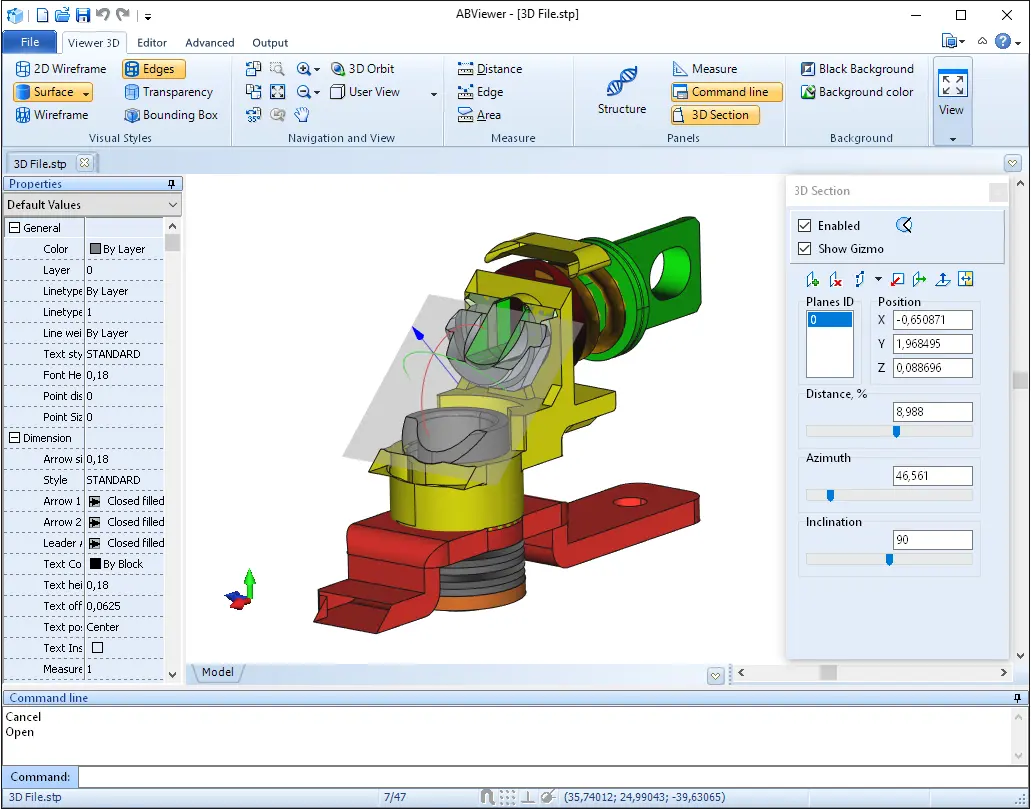
Task: Click the add section plane icon
Action: [x=813, y=280]
